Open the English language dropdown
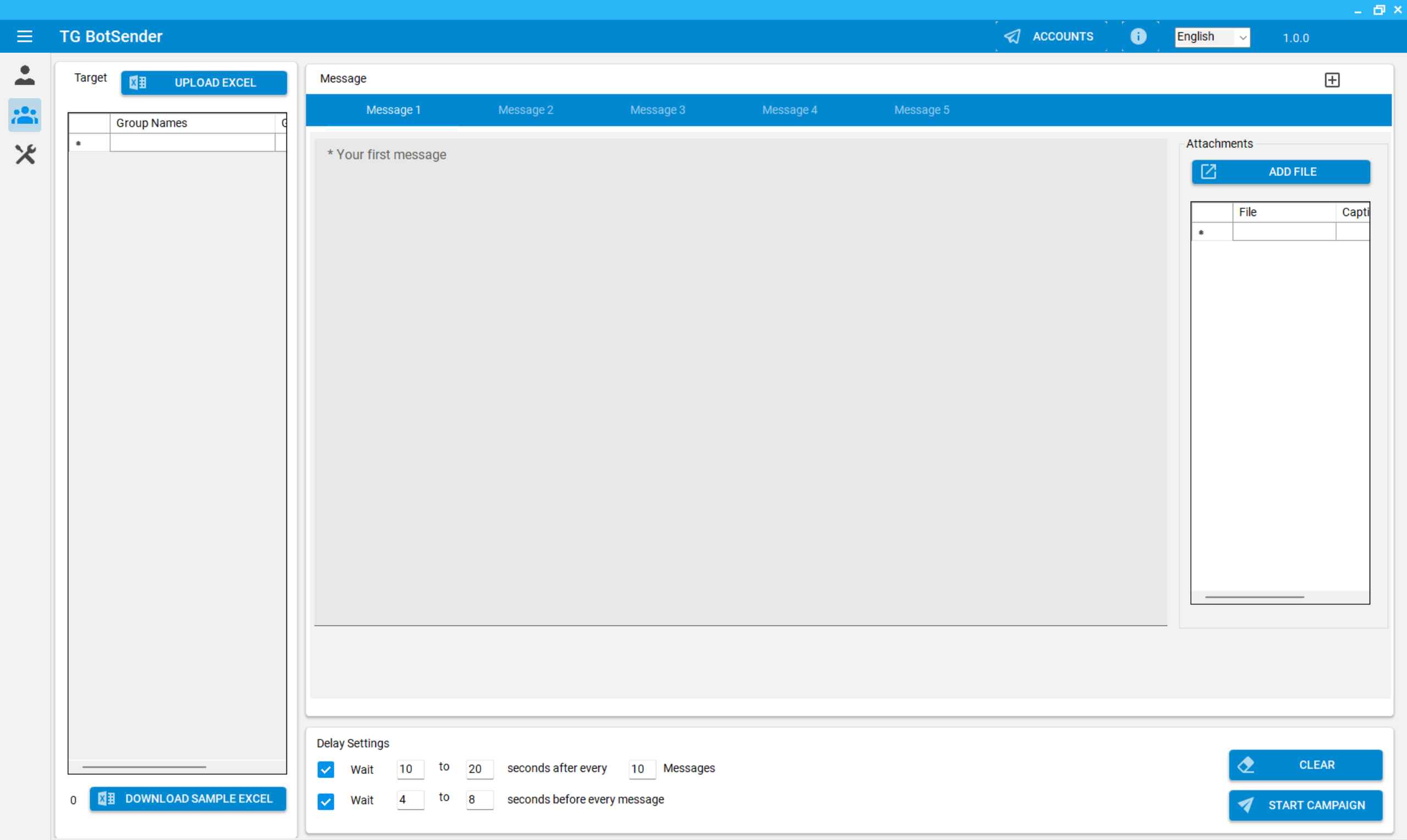1407x840 pixels. [x=1211, y=37]
